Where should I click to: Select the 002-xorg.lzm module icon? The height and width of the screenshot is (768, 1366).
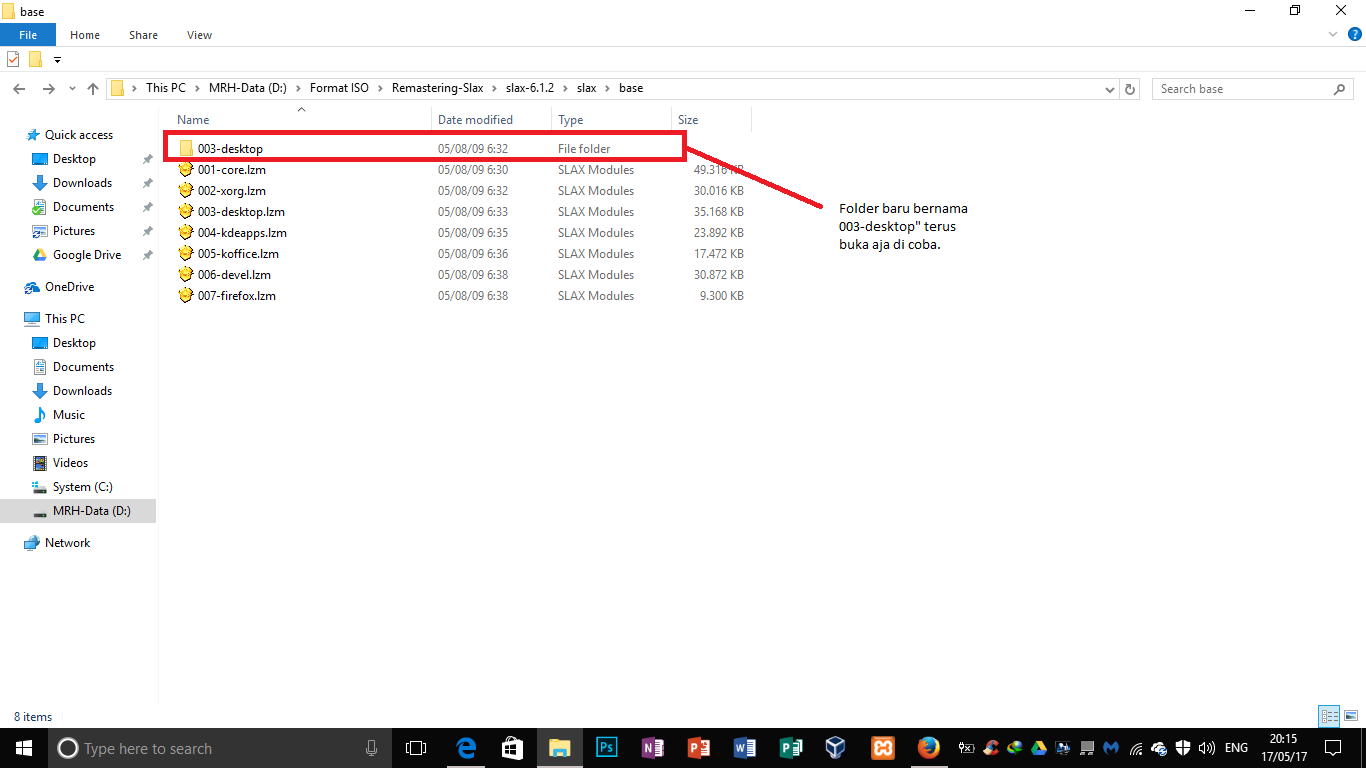[186, 191]
